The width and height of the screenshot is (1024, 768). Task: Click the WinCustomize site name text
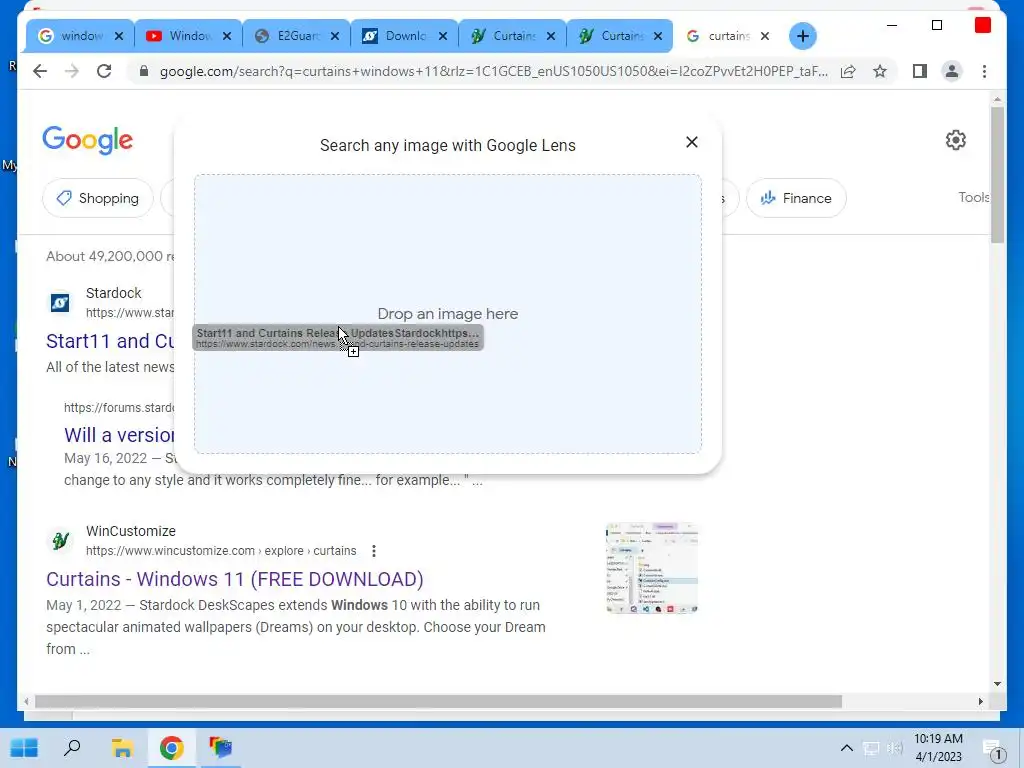[x=131, y=531]
